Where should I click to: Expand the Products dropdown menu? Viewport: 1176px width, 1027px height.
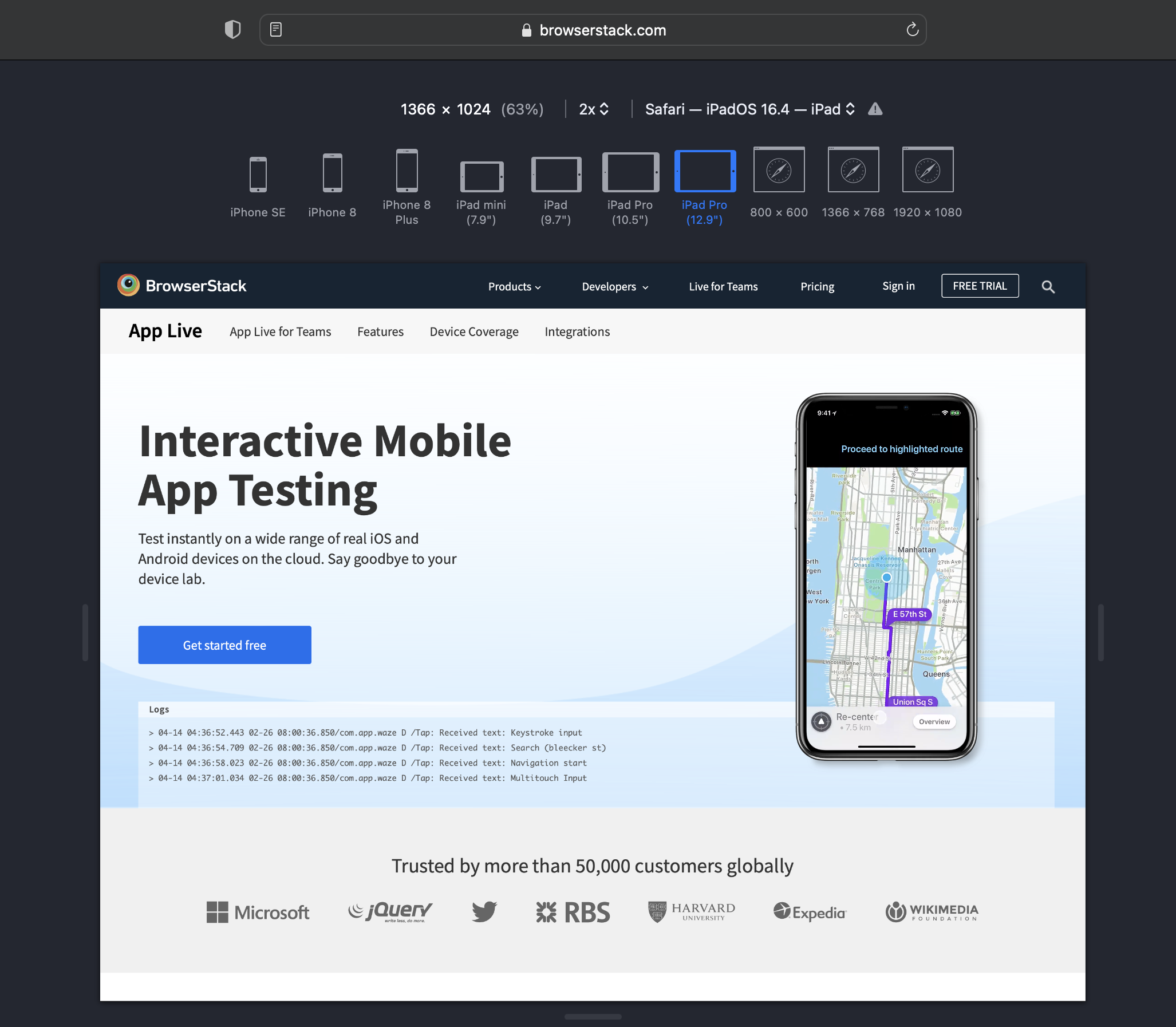[513, 286]
